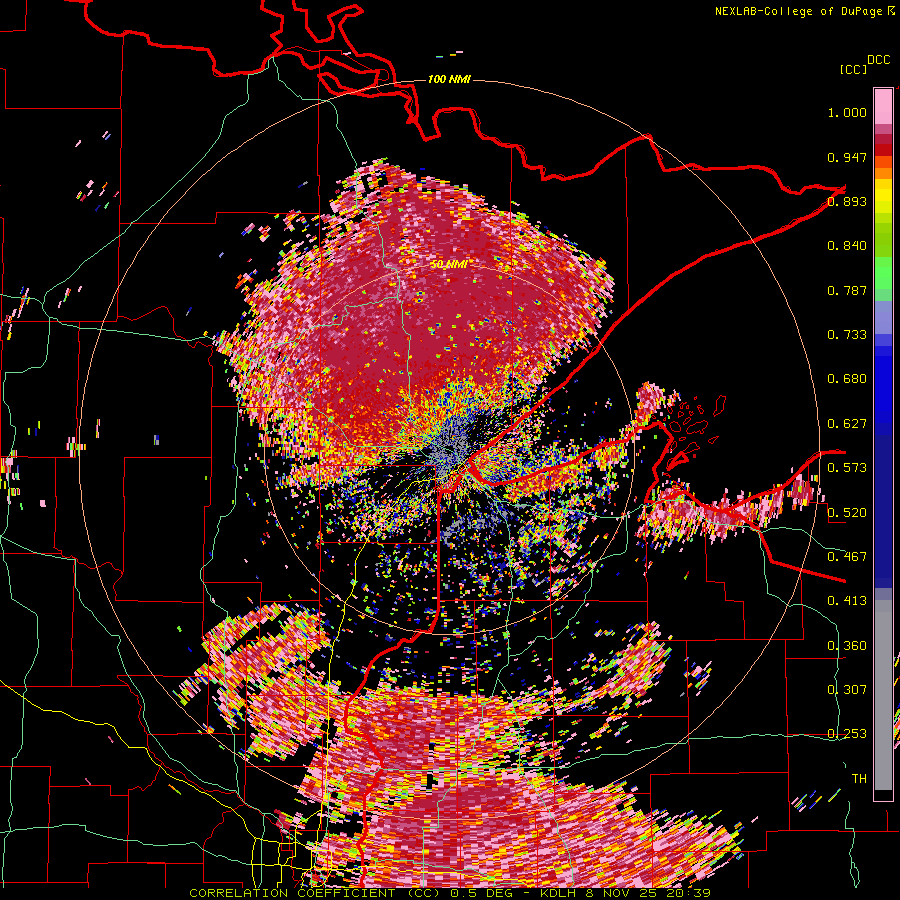Click the 0.733 color scale value
The image size is (900, 900).
(x=847, y=335)
